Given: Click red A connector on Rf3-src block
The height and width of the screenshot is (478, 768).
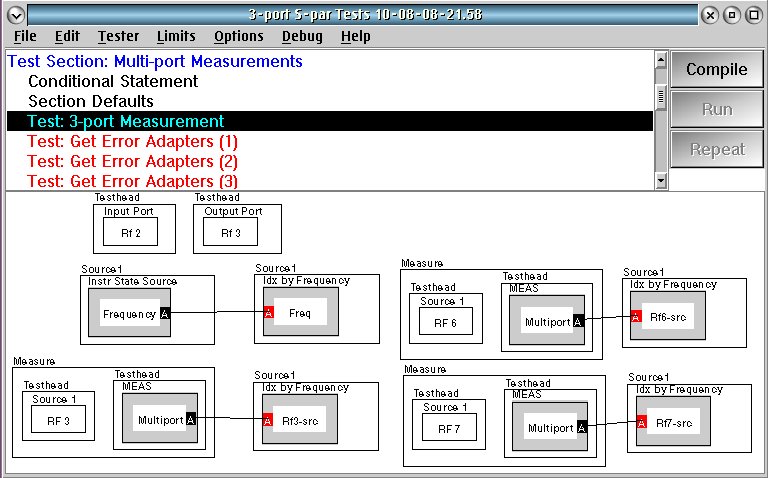Looking at the screenshot, I should point(268,420).
